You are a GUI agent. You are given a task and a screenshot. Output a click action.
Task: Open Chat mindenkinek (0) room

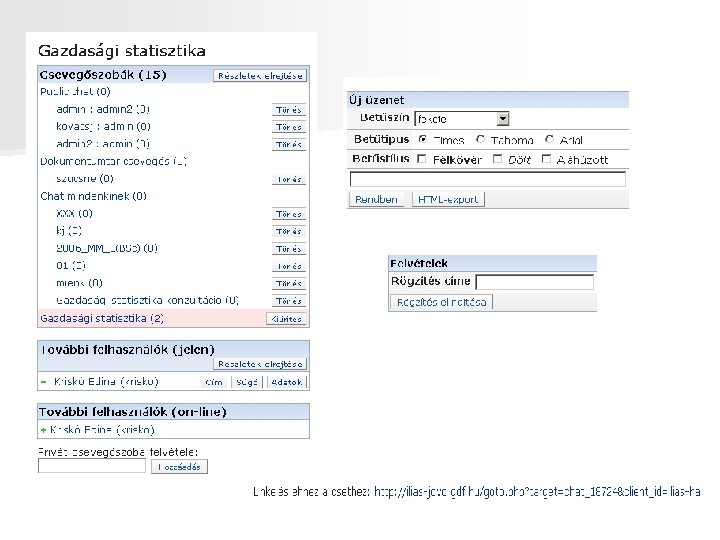pyautogui.click(x=93, y=196)
